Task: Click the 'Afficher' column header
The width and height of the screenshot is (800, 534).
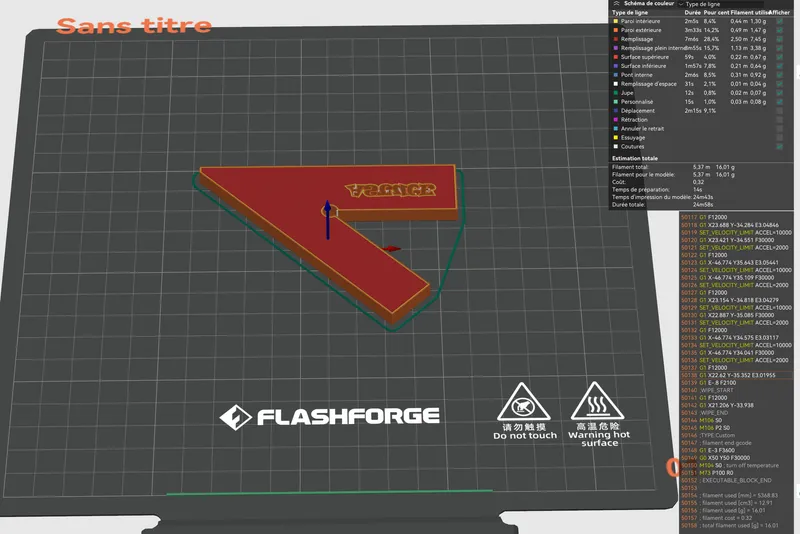Action: pos(779,13)
